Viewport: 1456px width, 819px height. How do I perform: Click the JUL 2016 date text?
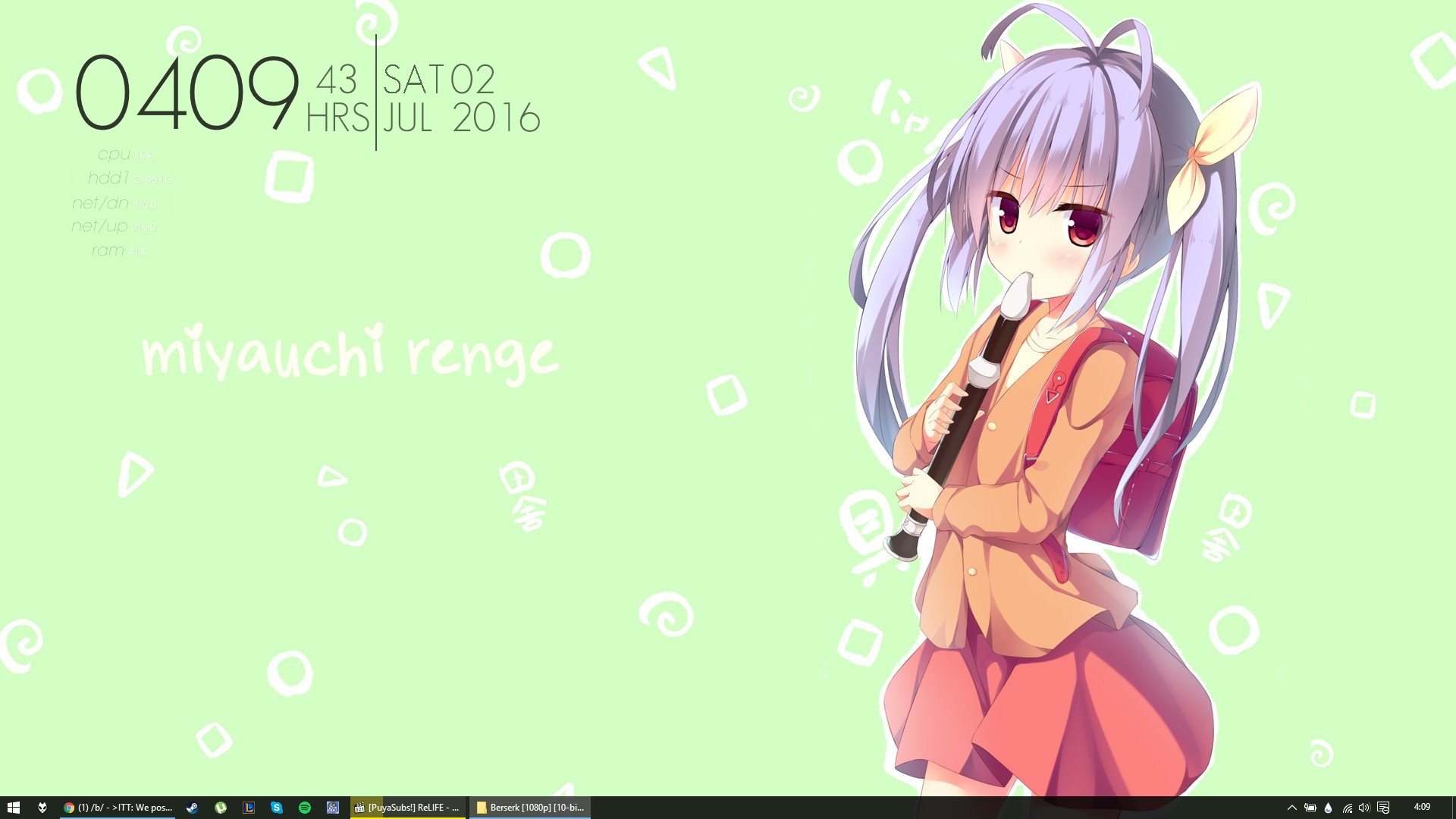462,118
